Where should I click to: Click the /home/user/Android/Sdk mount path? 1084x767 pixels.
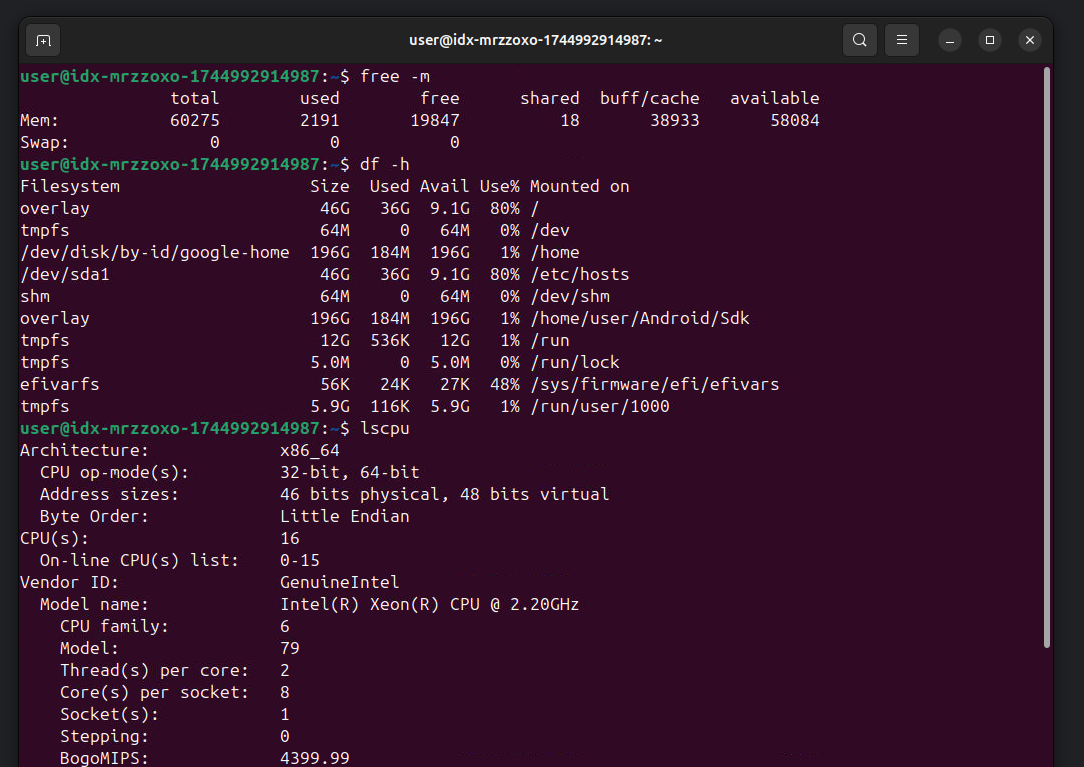[639, 319]
